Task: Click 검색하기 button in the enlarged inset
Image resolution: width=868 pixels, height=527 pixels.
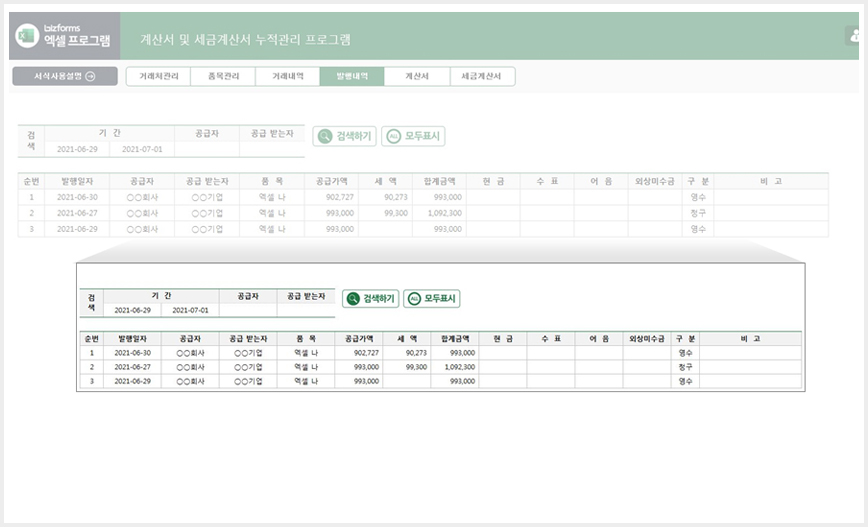Action: [370, 298]
